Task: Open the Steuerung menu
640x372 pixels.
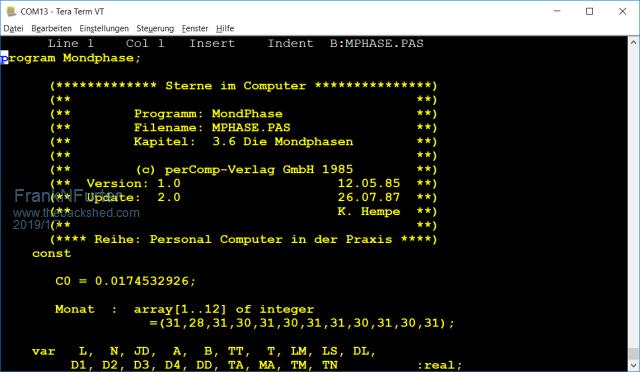Action: [x=155, y=28]
